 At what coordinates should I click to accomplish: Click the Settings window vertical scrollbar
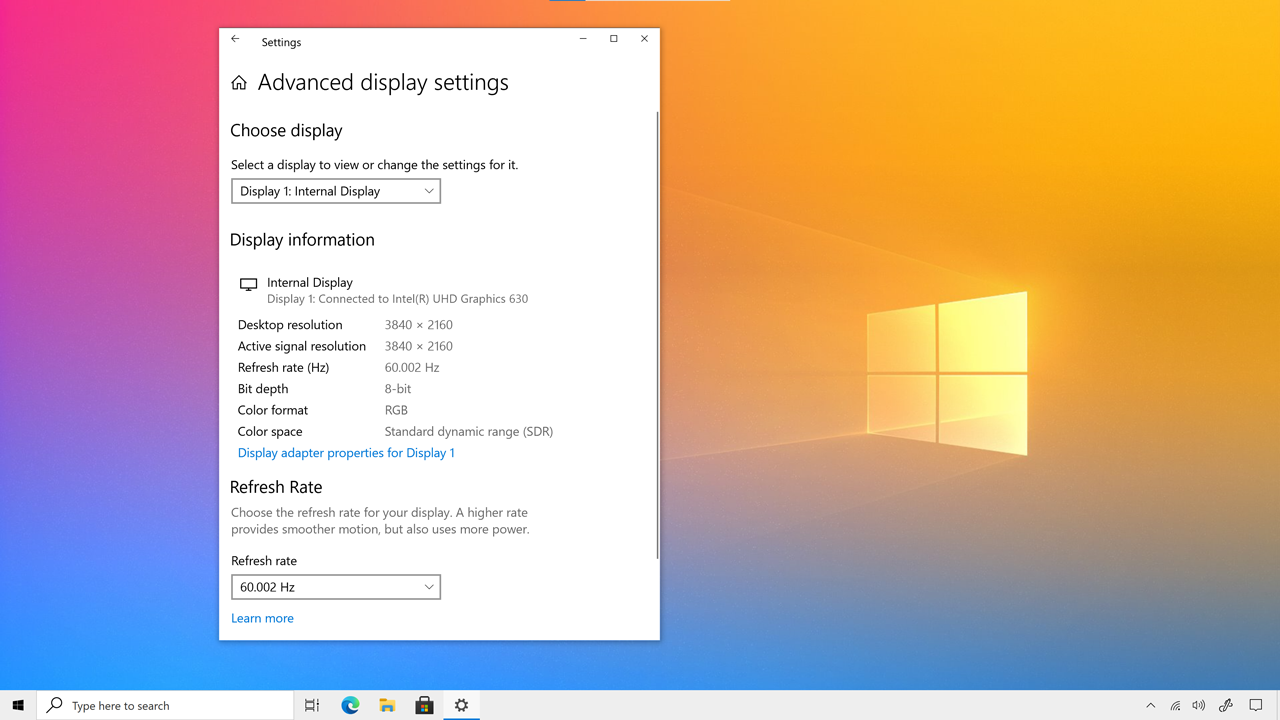[657, 335]
